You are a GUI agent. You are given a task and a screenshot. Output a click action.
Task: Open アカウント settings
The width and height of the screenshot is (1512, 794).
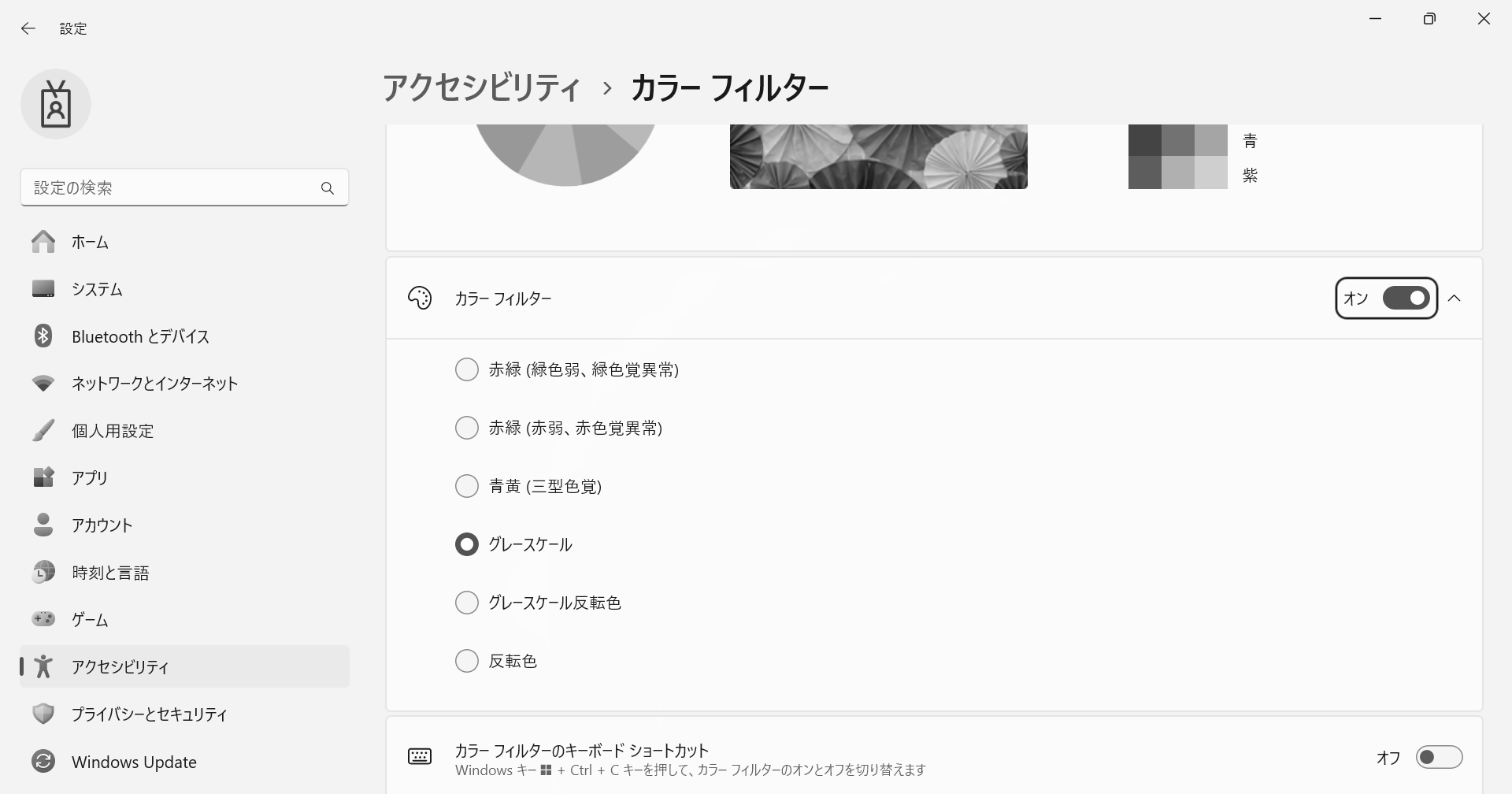101,525
